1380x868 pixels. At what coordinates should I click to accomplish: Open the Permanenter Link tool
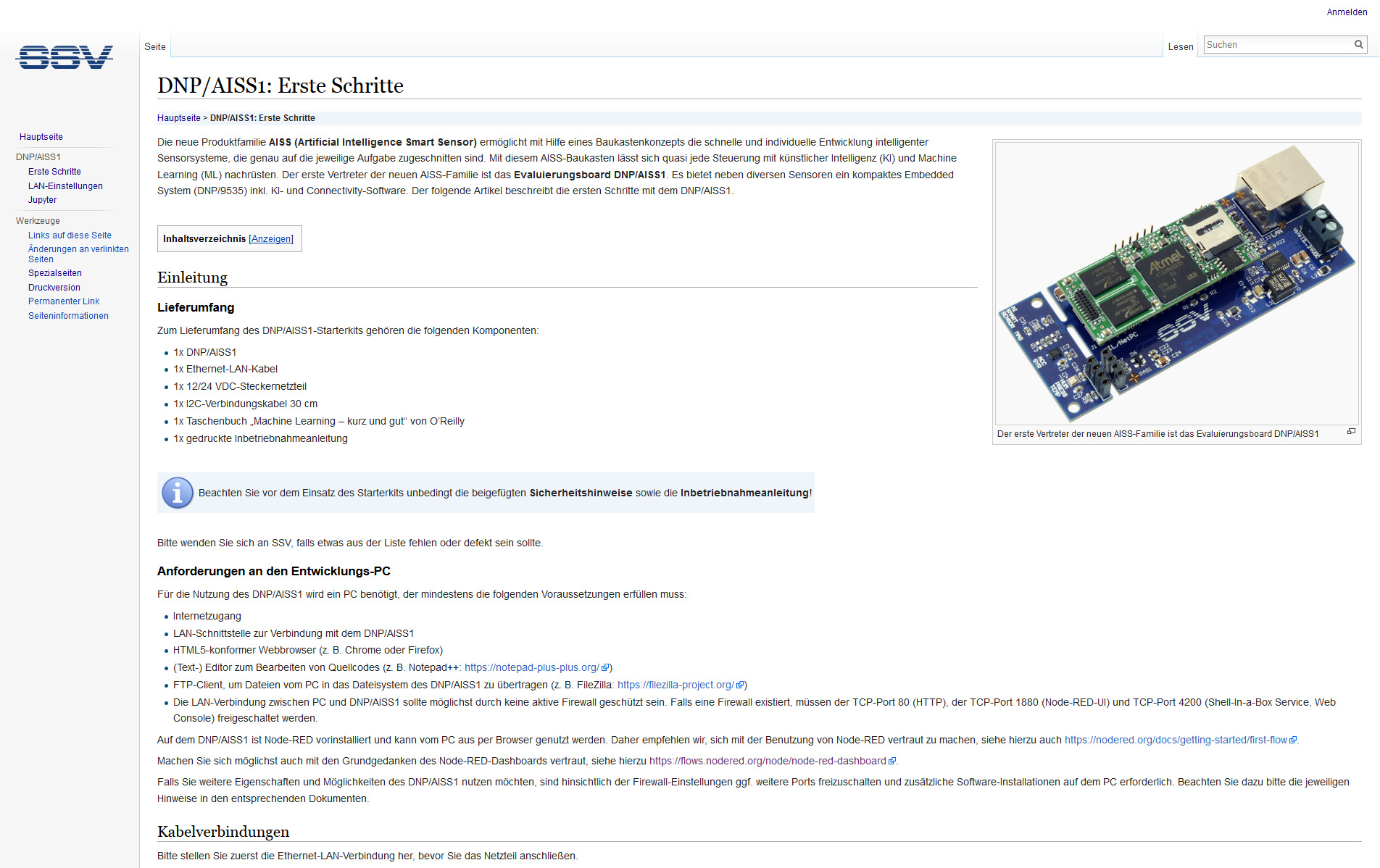64,301
